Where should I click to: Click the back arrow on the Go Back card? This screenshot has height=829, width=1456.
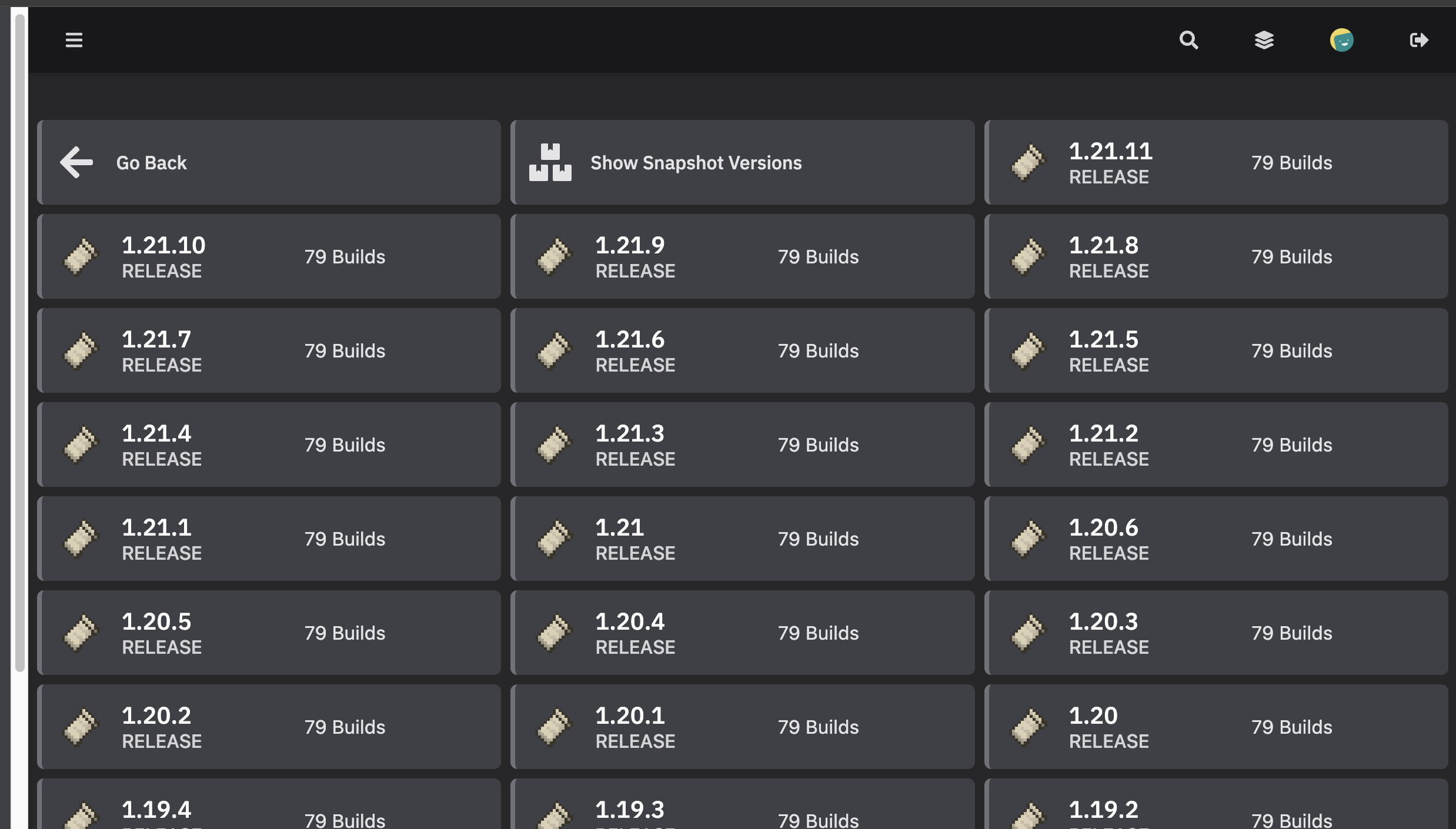pos(75,162)
